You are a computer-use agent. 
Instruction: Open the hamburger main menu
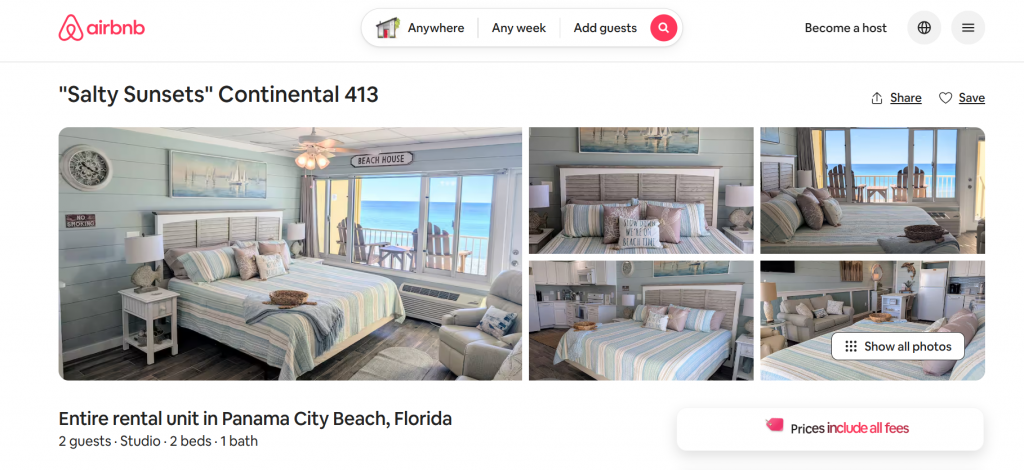pyautogui.click(x=968, y=28)
